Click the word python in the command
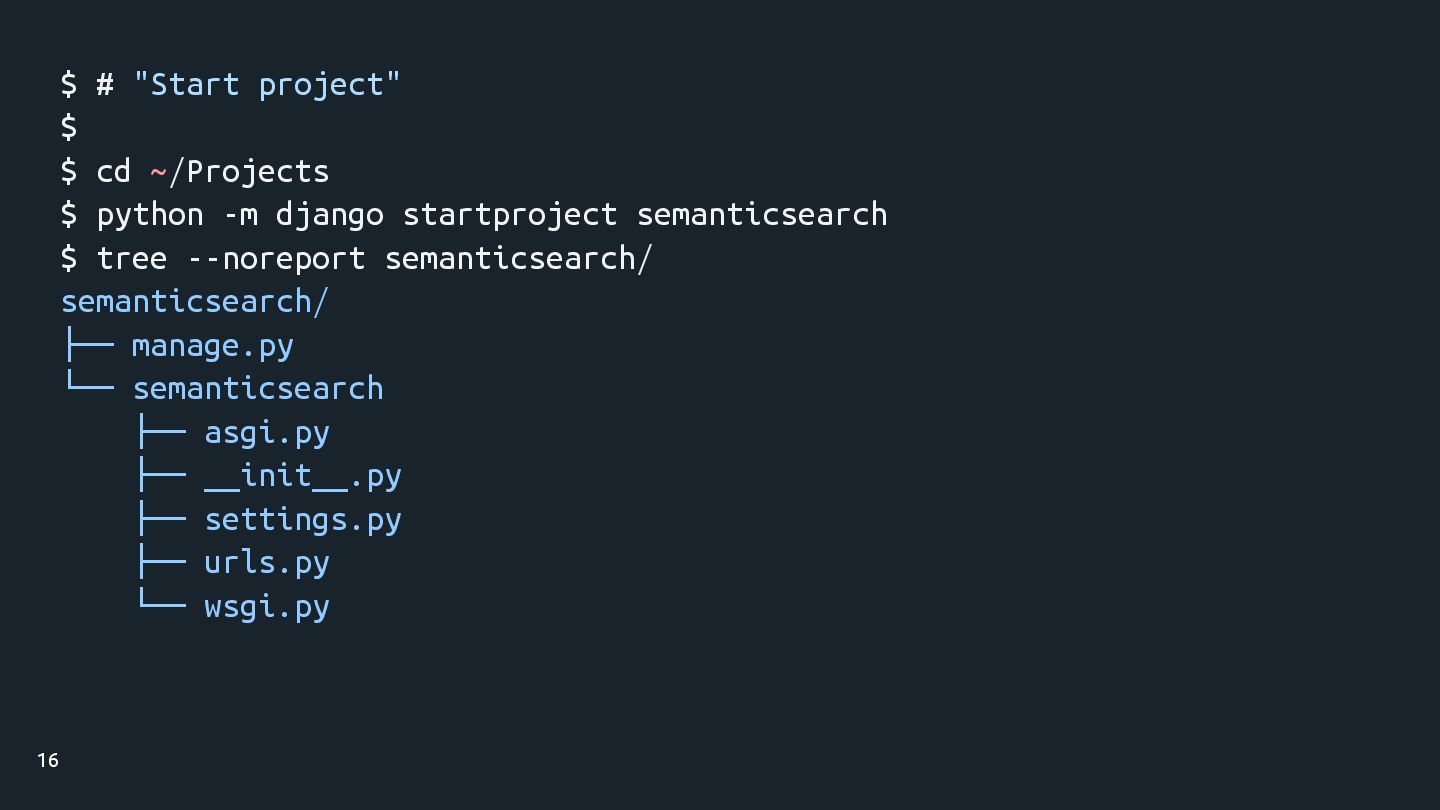The height and width of the screenshot is (810, 1440). [x=150, y=214]
